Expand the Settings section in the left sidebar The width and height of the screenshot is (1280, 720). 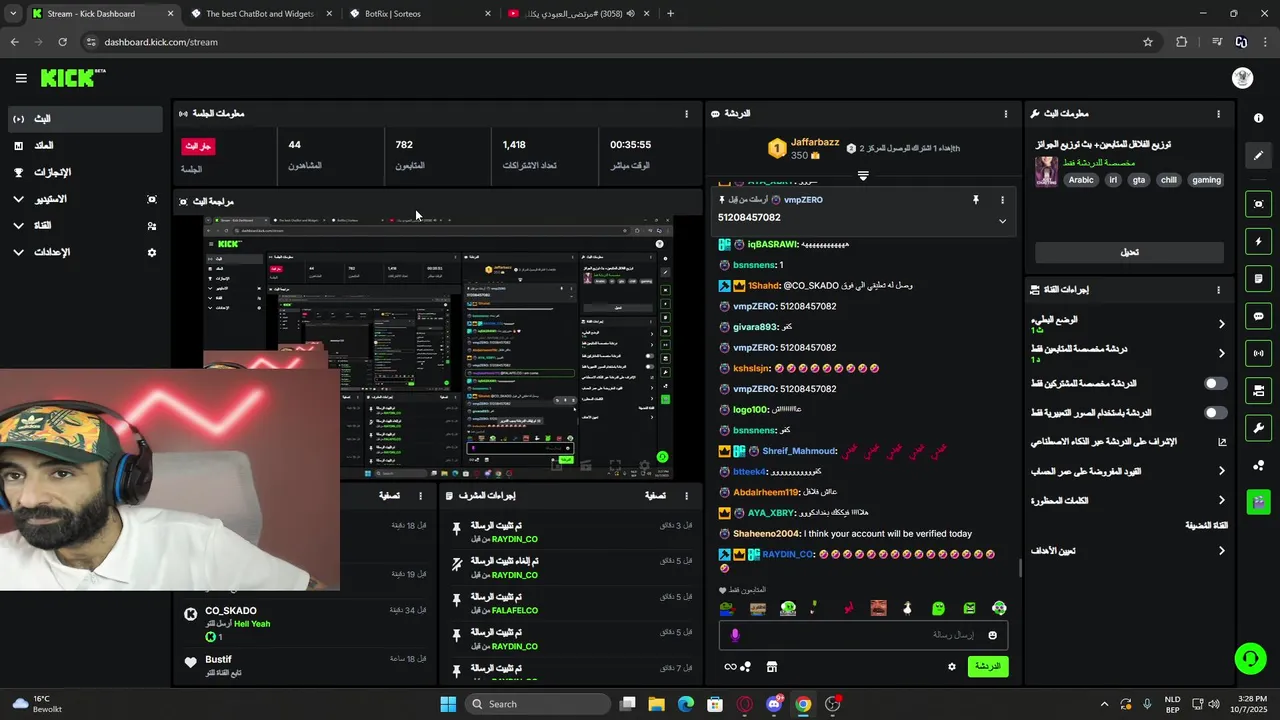[x=84, y=253]
